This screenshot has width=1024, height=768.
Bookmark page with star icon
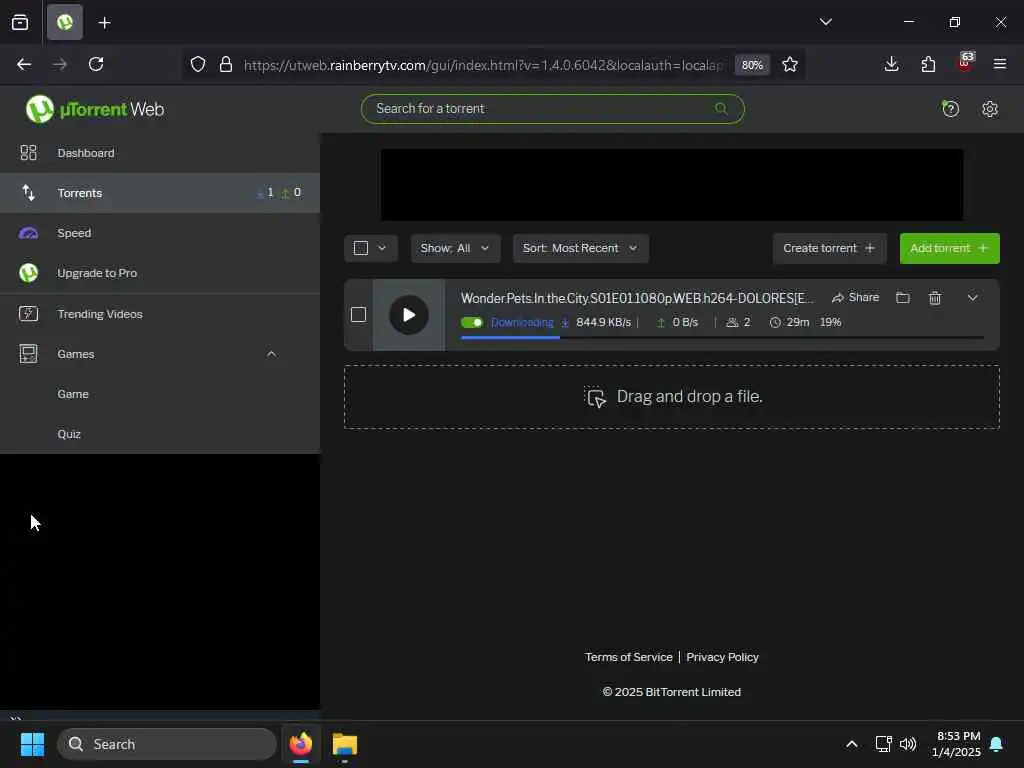point(790,64)
